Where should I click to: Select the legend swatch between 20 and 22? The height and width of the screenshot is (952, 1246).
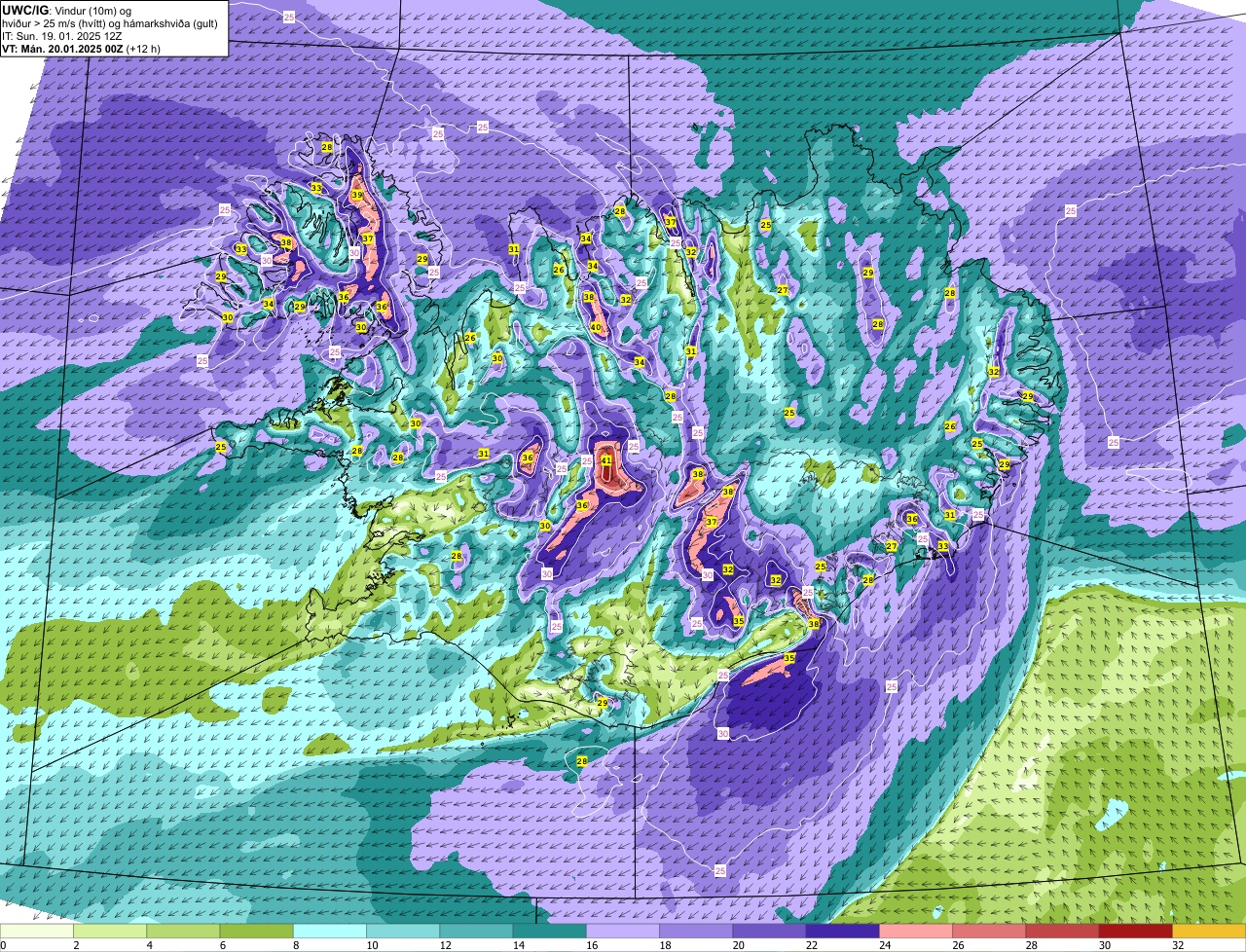pos(769,932)
